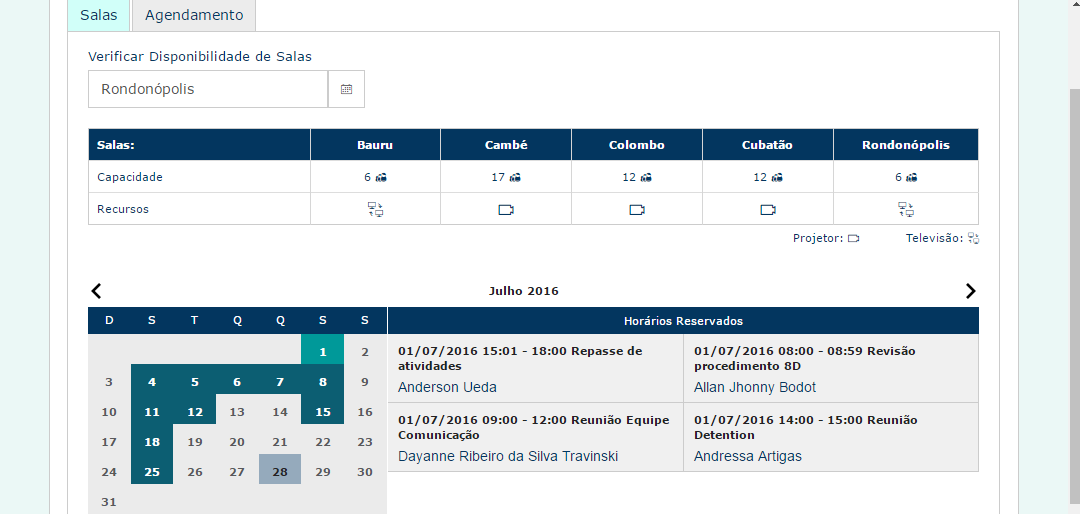Click the projector icon under Cubatão

click(x=768, y=209)
